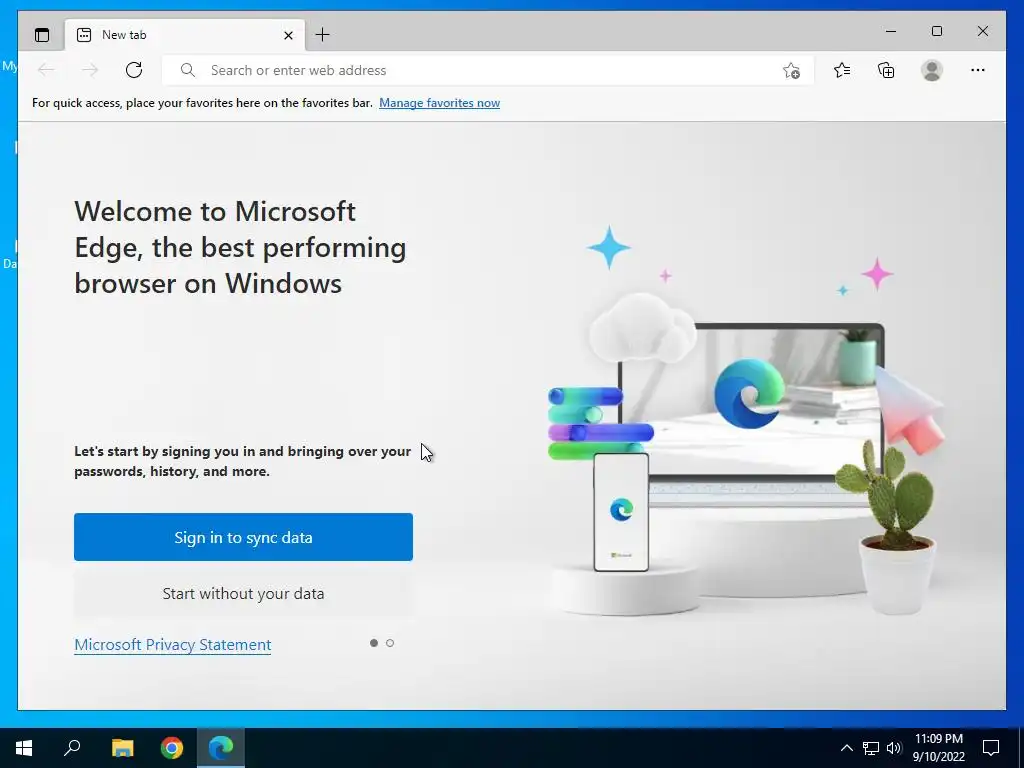Click Microsoft Edge taskbar icon

pyautogui.click(x=221, y=748)
